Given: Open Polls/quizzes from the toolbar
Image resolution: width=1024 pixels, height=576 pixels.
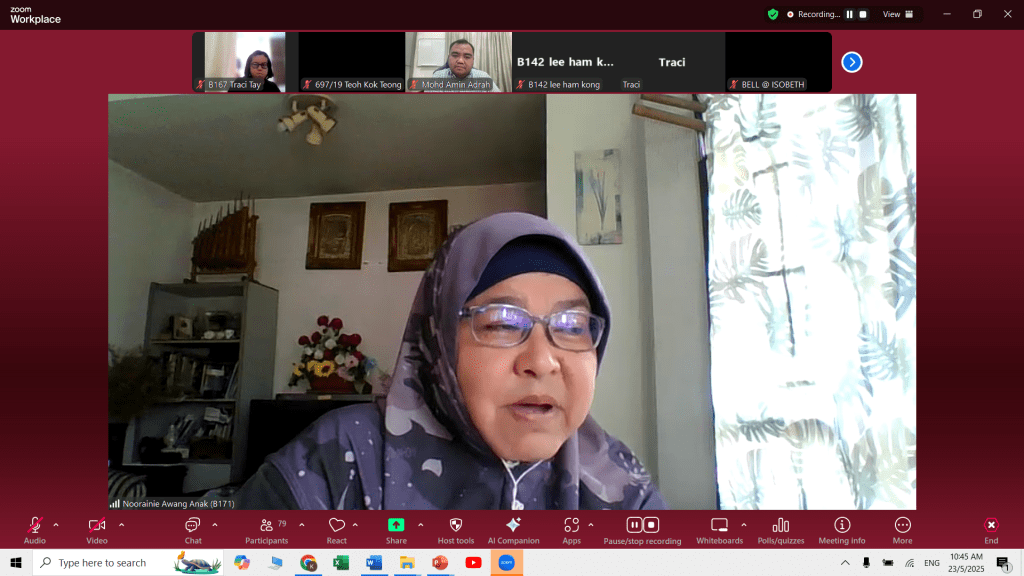Looking at the screenshot, I should pos(781,529).
